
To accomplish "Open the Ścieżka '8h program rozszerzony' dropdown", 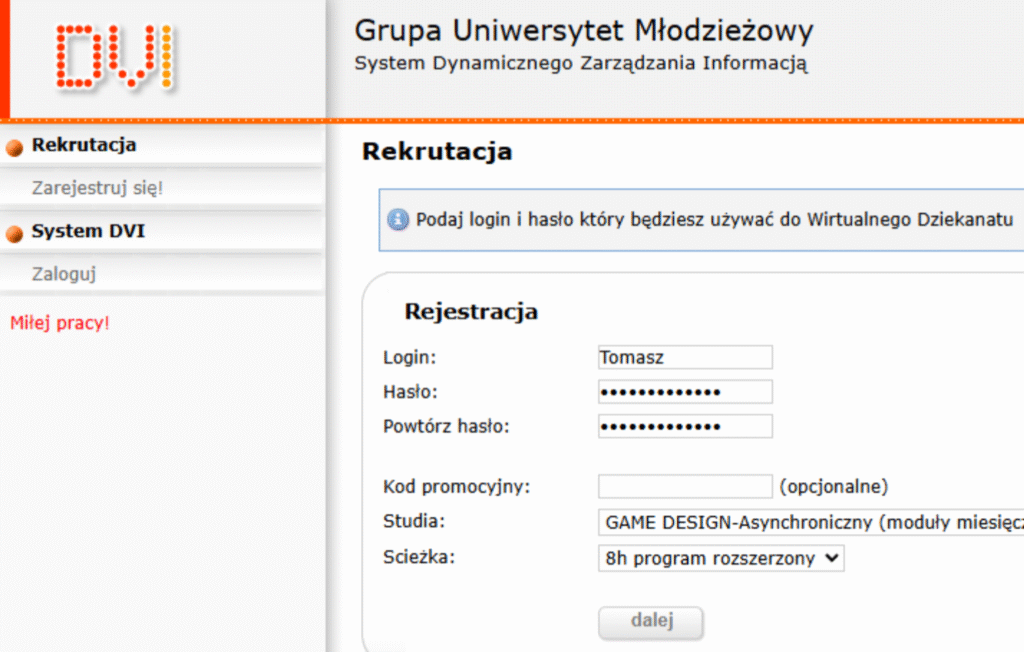I will point(721,558).
